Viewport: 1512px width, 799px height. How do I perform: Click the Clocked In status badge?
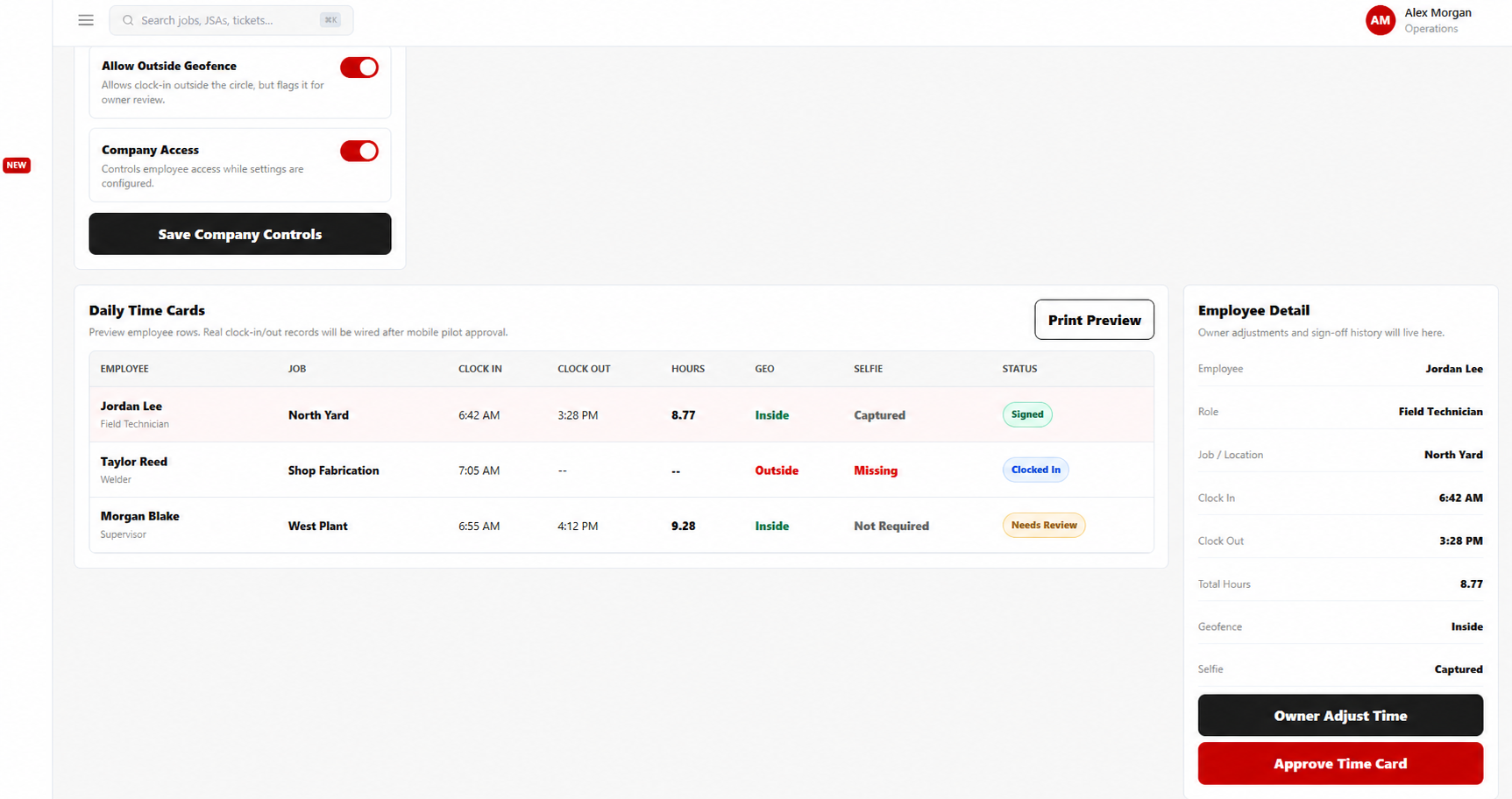click(1035, 470)
